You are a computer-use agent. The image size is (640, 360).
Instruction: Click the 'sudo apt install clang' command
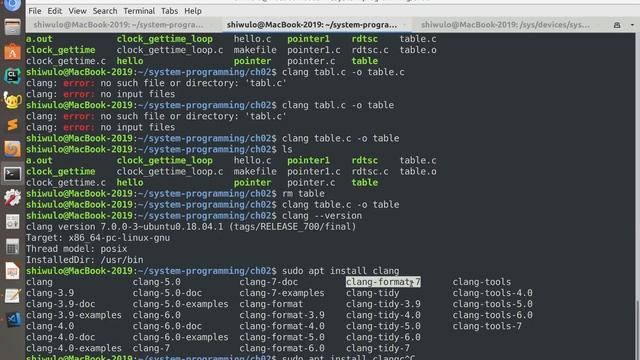click(341, 271)
